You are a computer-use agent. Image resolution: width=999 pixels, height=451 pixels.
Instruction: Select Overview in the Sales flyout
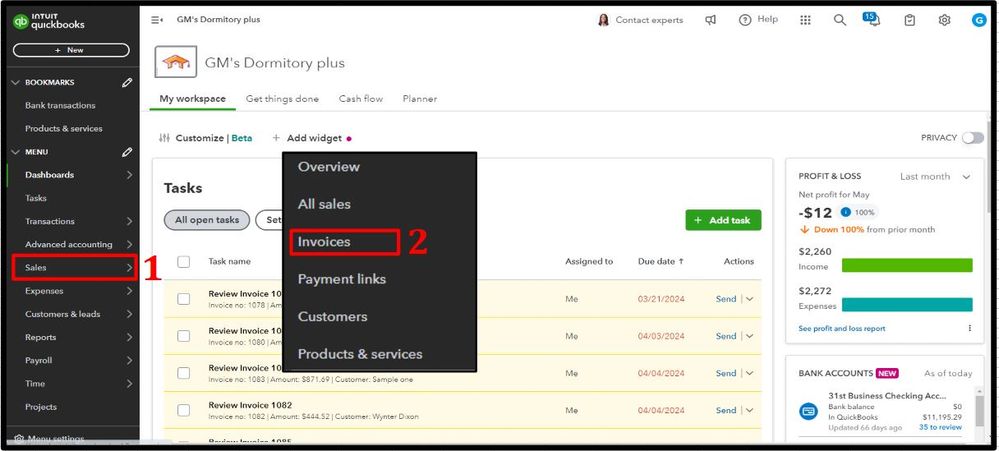[x=329, y=167]
